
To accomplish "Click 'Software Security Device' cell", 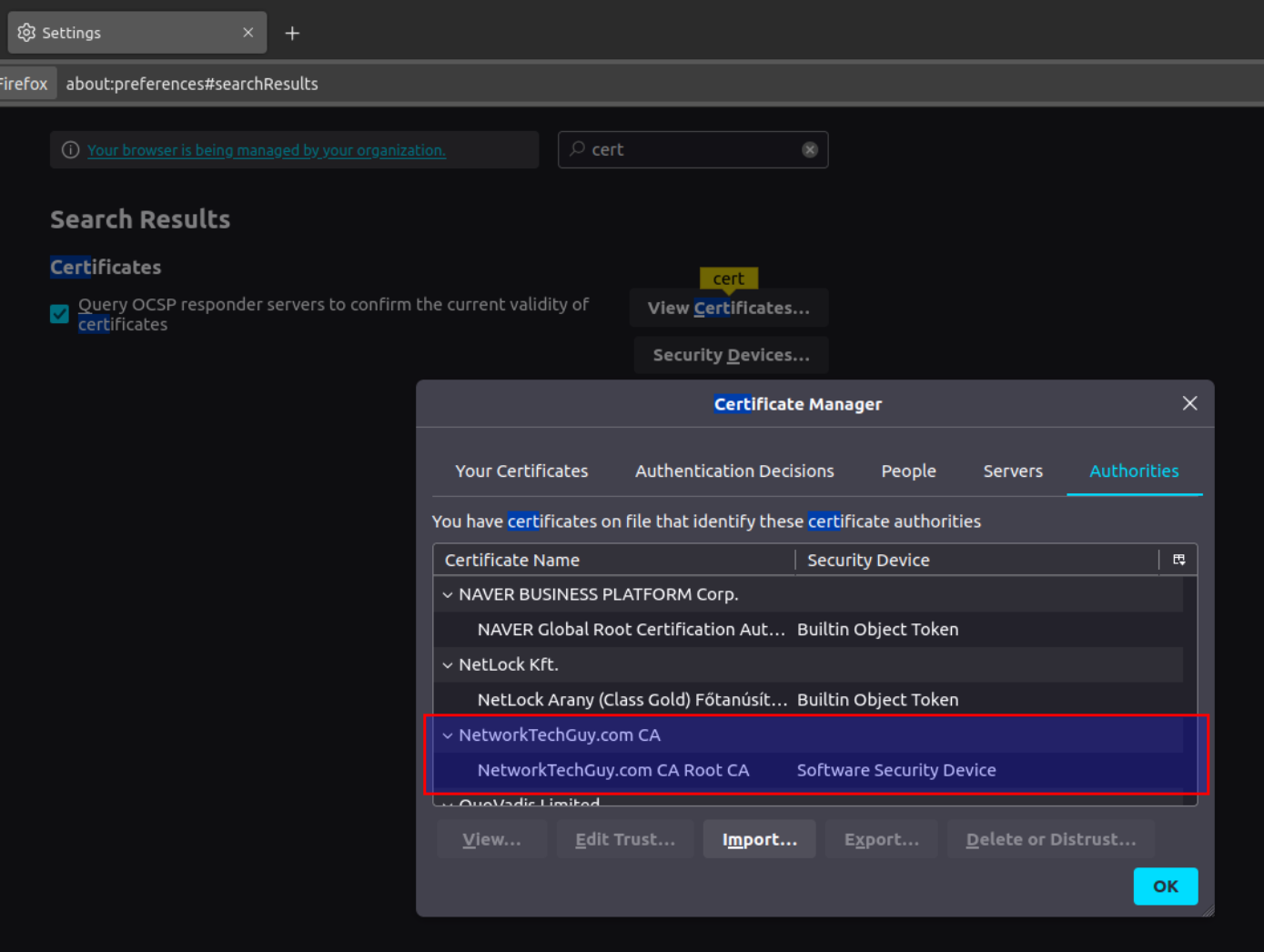I will 896,770.
